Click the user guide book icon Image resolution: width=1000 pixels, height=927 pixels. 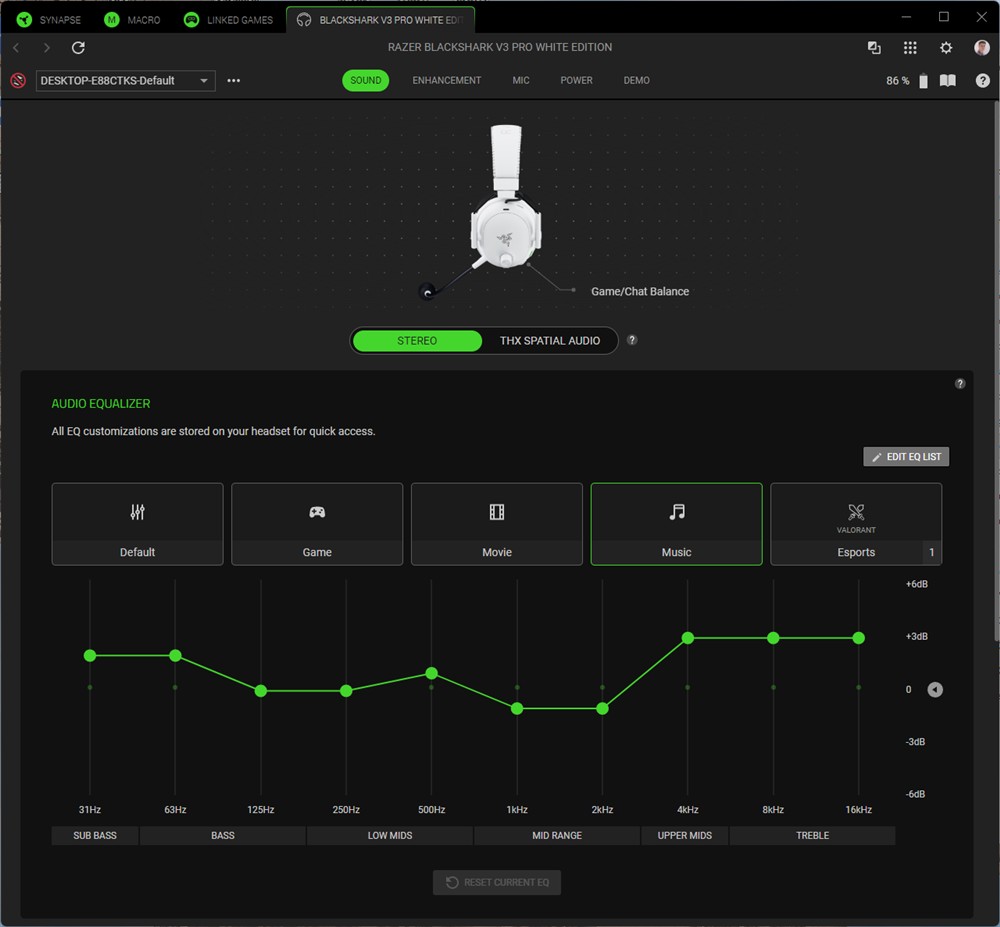pyautogui.click(x=948, y=81)
